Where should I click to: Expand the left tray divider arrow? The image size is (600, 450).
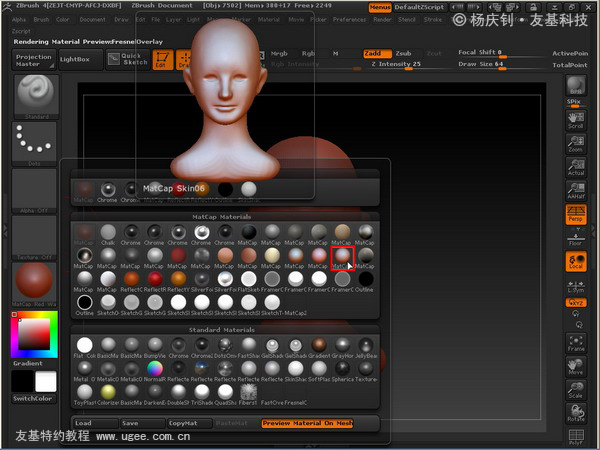pos(5,230)
